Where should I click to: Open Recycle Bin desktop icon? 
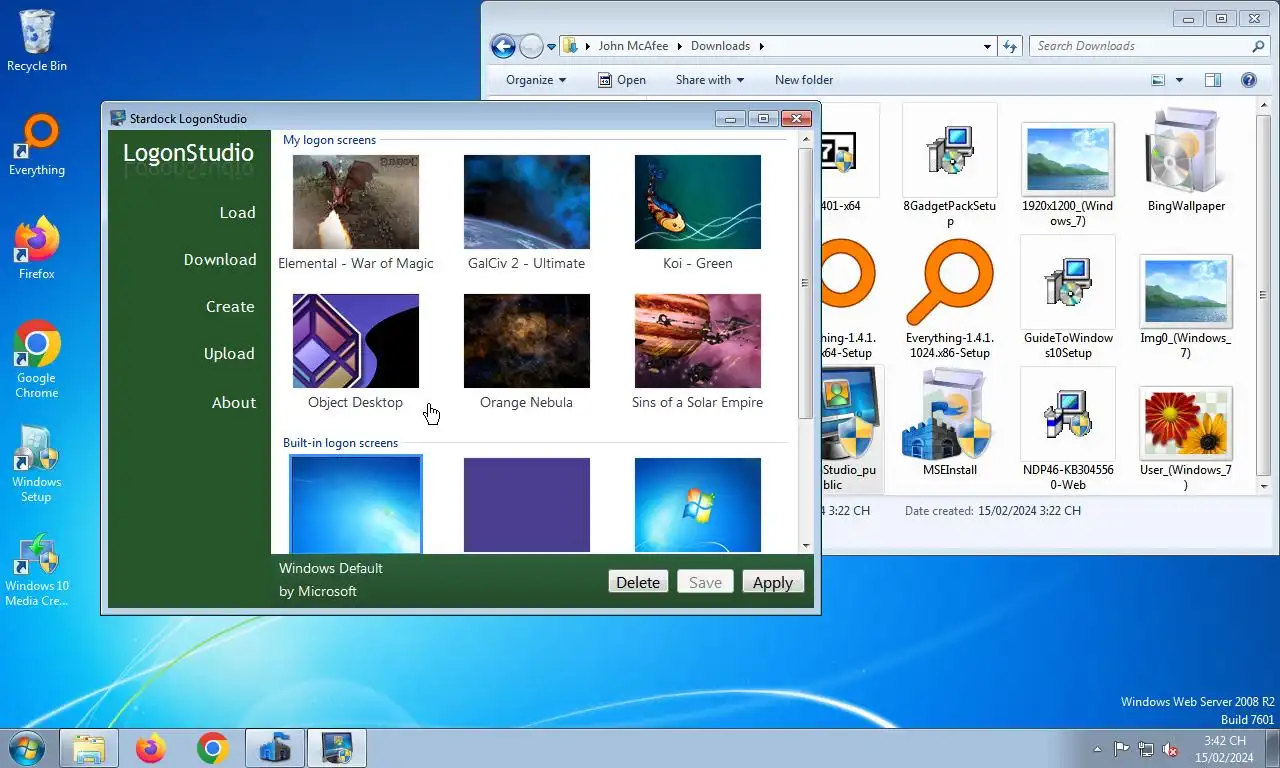[38, 42]
